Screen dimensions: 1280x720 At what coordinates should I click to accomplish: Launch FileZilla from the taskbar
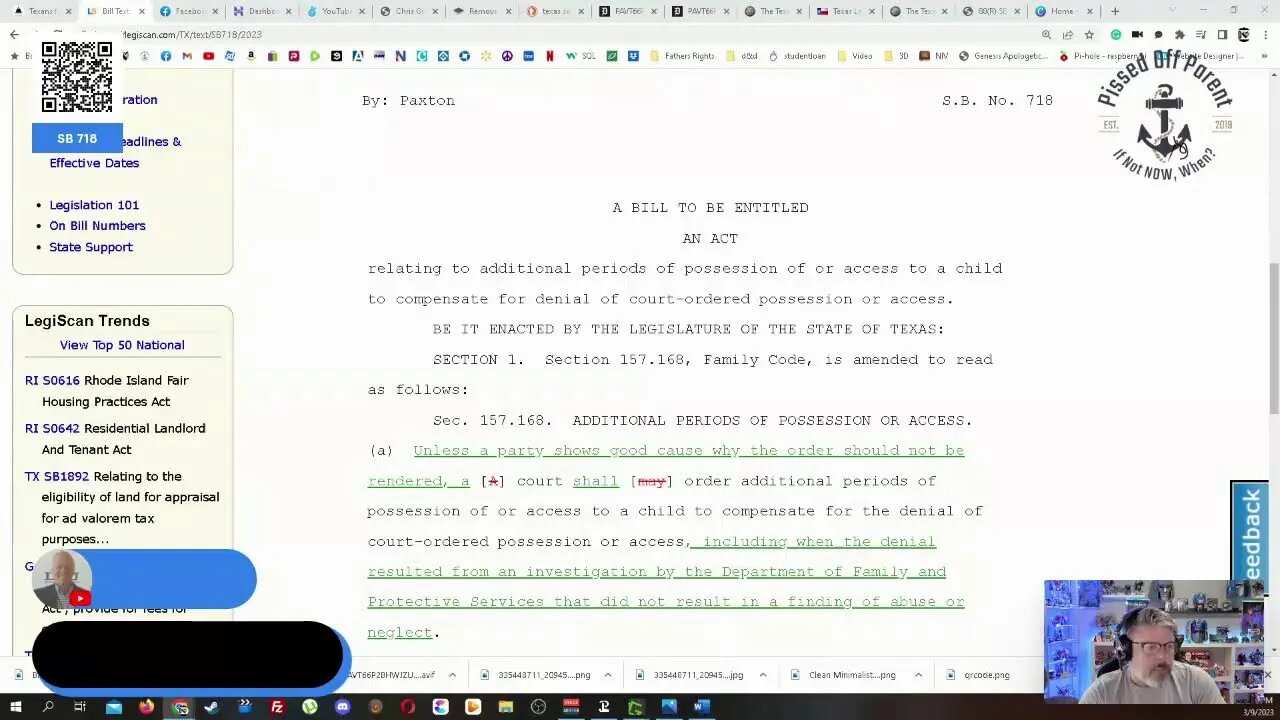pos(277,707)
